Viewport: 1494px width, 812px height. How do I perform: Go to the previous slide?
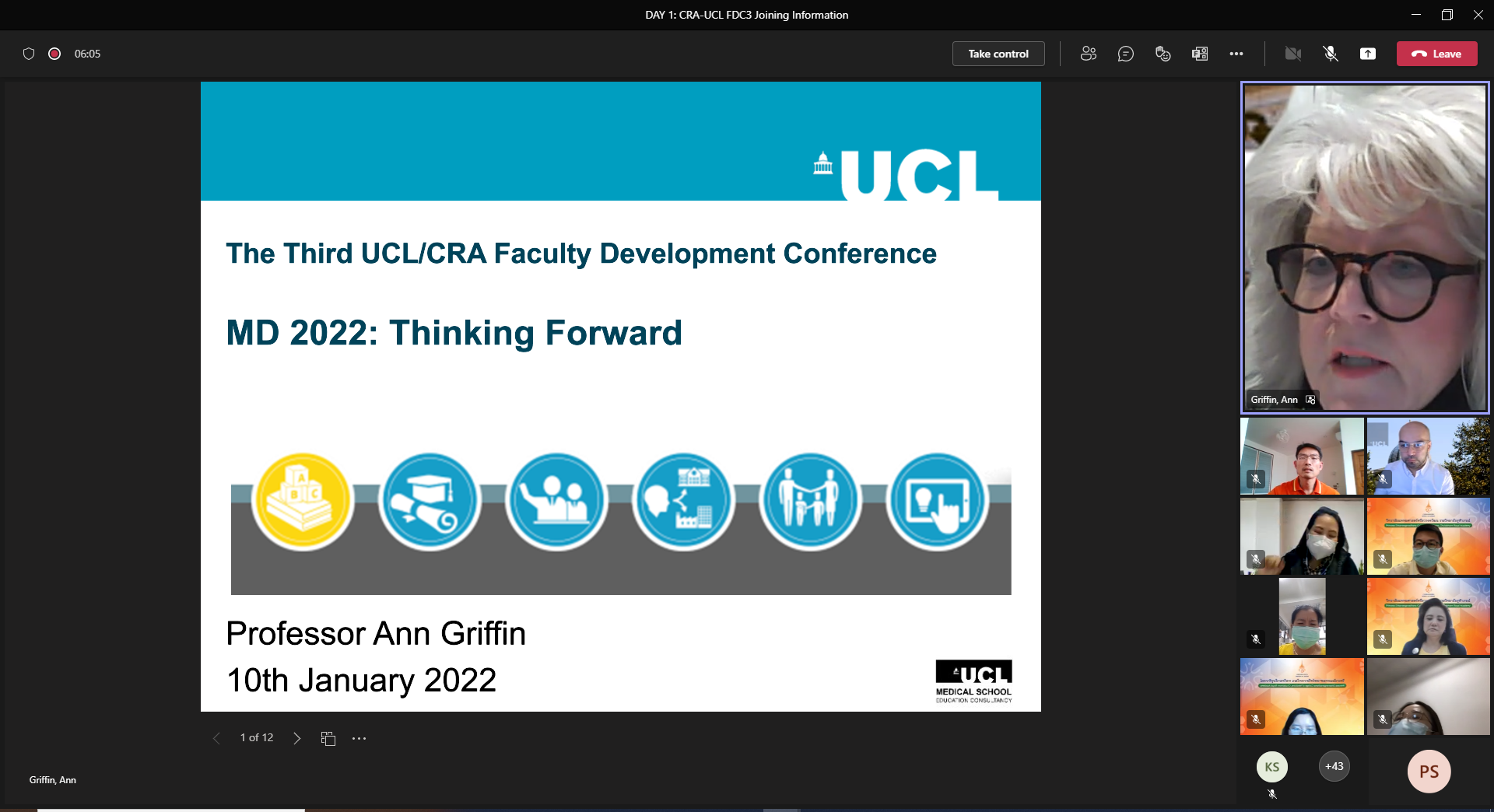(216, 738)
